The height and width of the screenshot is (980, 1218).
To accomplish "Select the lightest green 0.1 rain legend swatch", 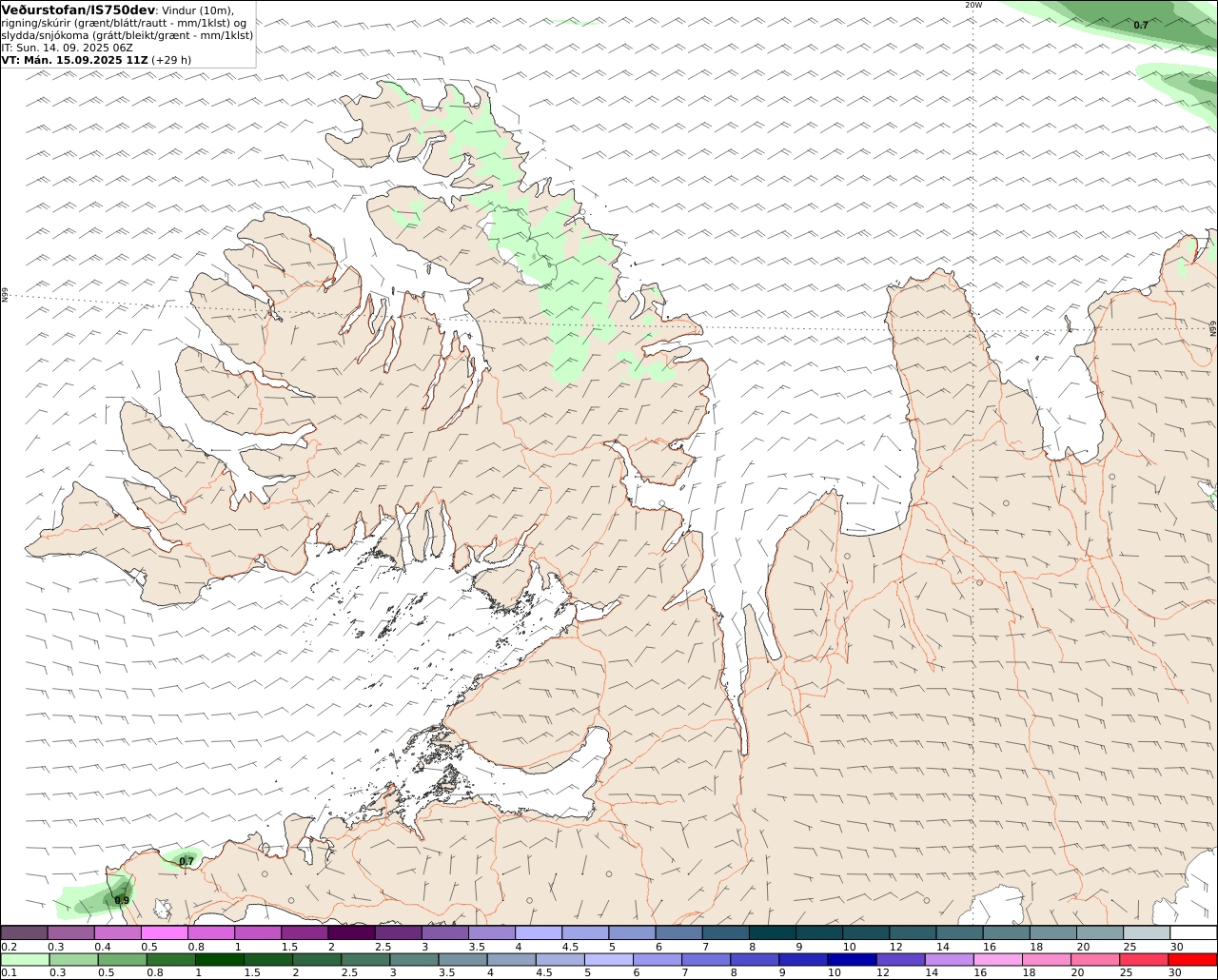I will coord(25,960).
